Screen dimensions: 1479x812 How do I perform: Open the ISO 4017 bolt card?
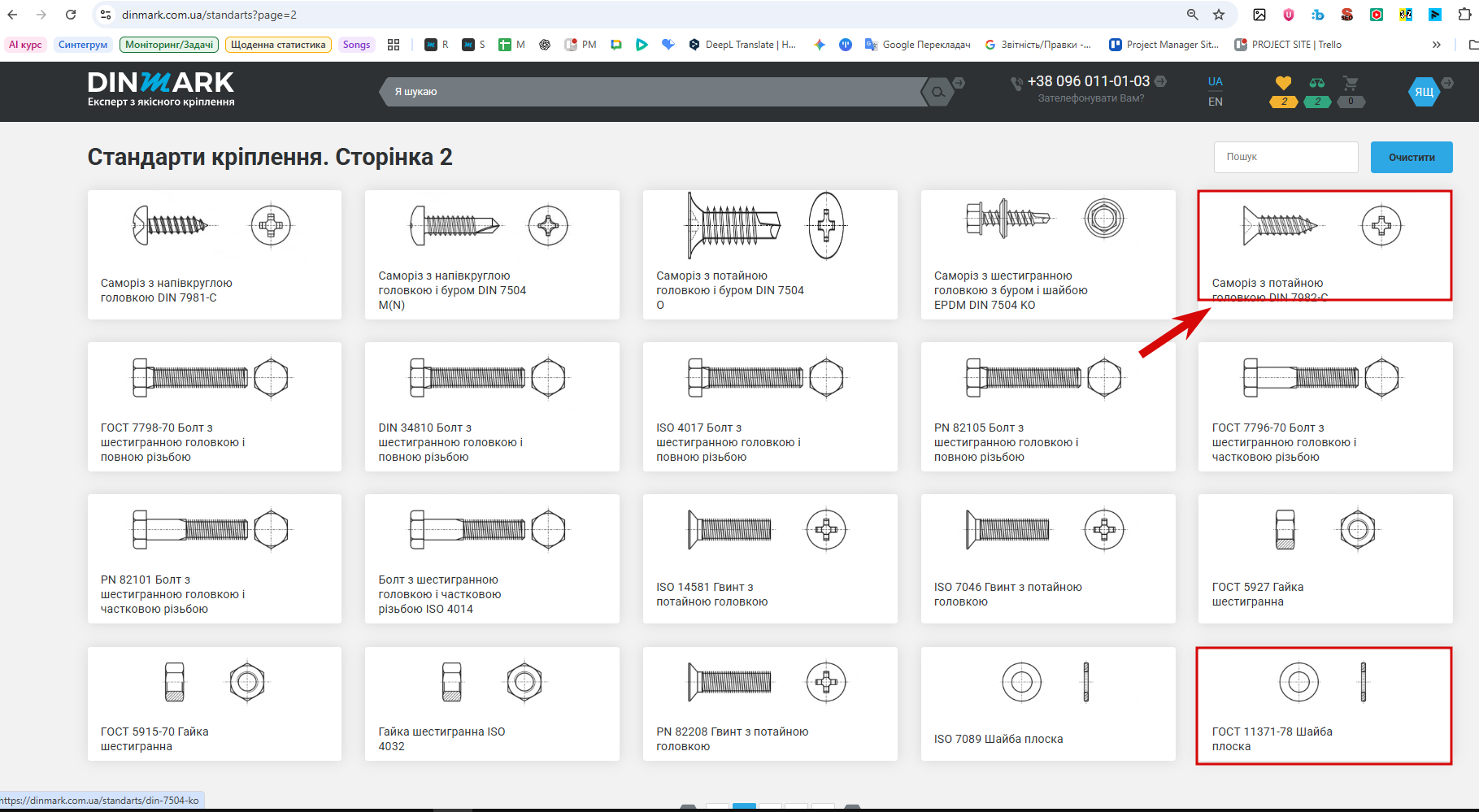[770, 406]
